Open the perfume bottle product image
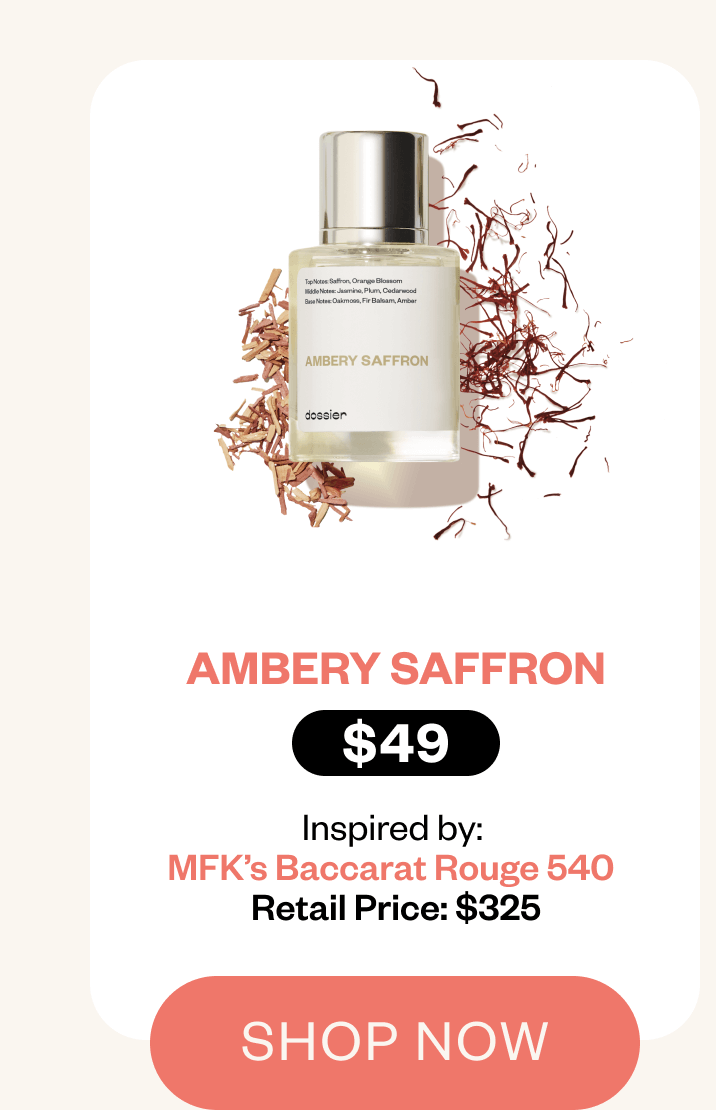 (374, 297)
